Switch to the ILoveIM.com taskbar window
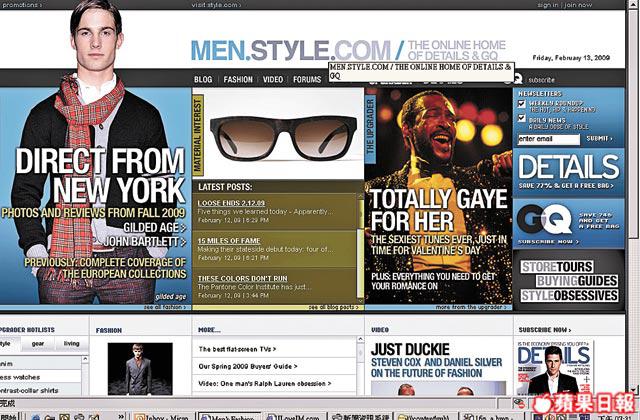This screenshot has width=640, height=420. pos(295,417)
